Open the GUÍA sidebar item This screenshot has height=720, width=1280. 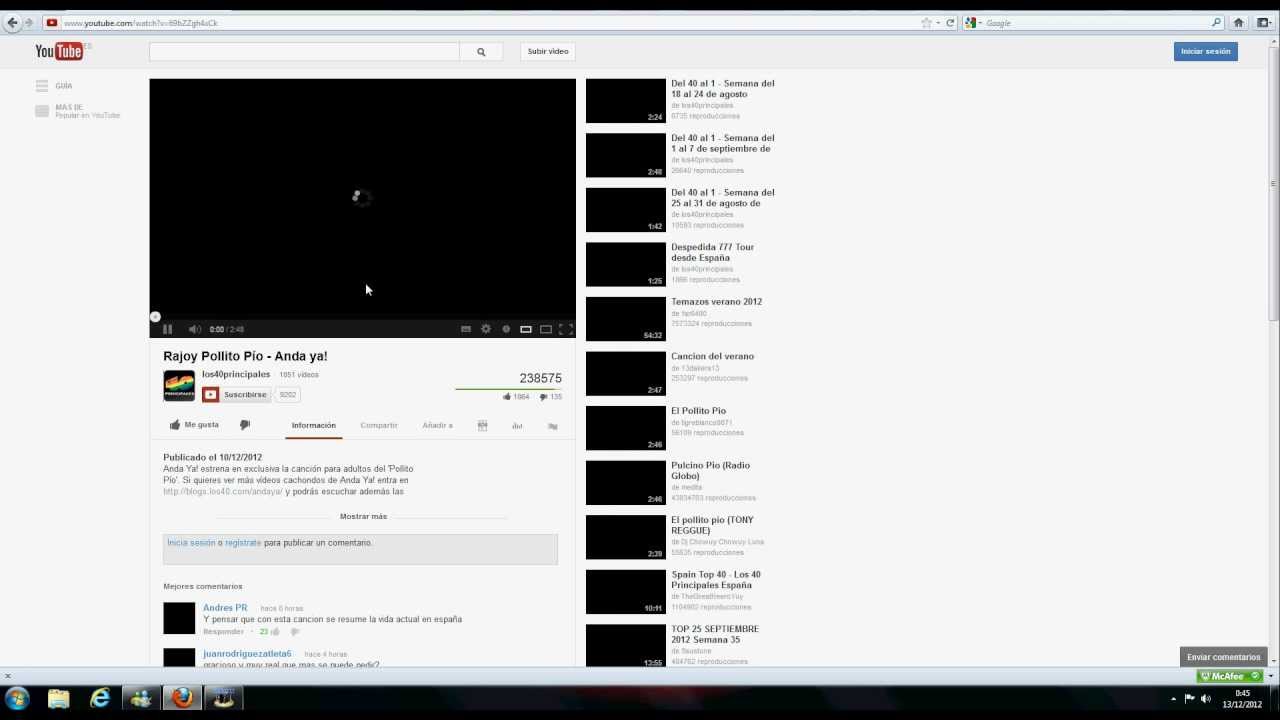54,86
